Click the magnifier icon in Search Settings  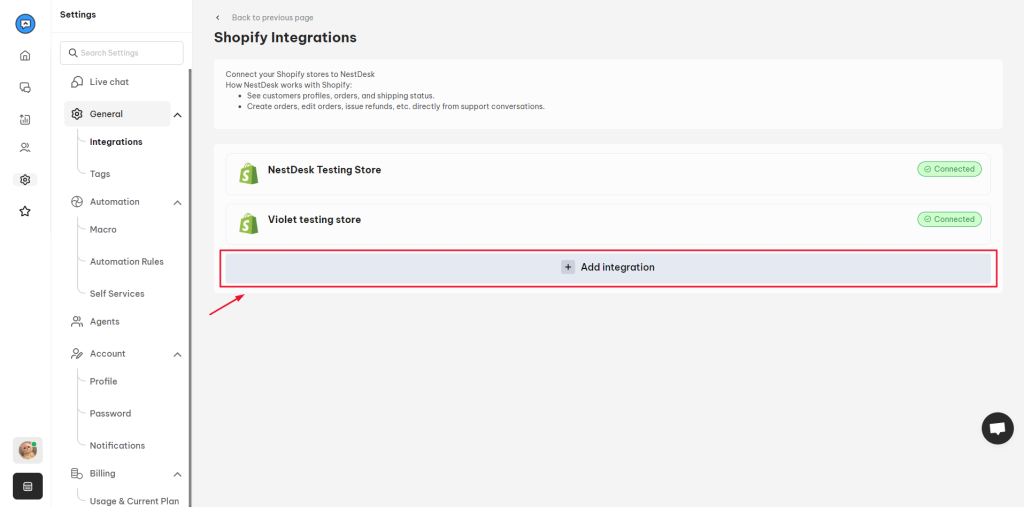[x=73, y=53]
